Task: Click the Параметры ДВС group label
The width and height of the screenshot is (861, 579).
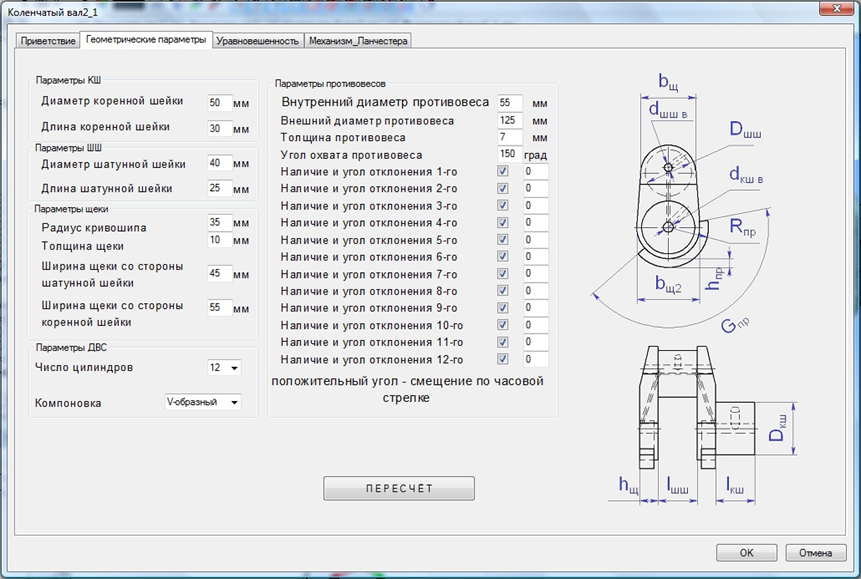Action: (x=71, y=348)
